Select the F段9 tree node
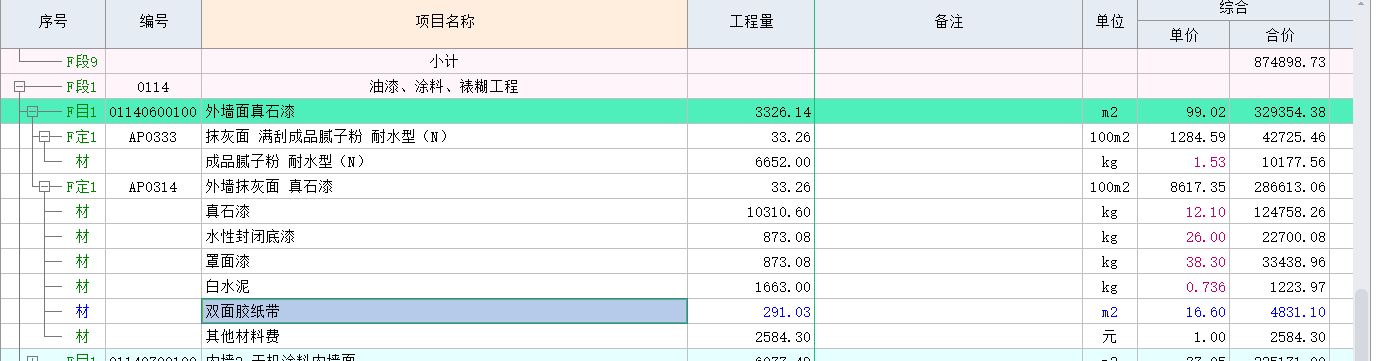The width and height of the screenshot is (1380, 361). tap(81, 62)
